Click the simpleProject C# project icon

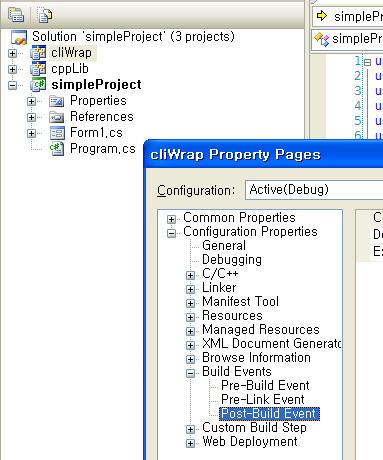tap(38, 85)
